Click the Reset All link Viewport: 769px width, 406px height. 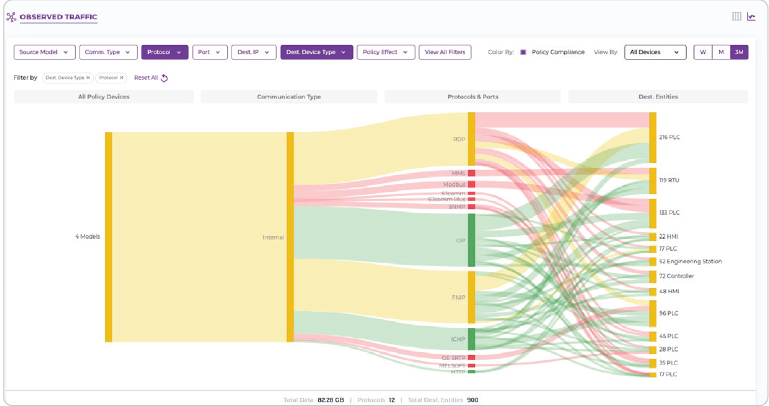click(x=146, y=77)
